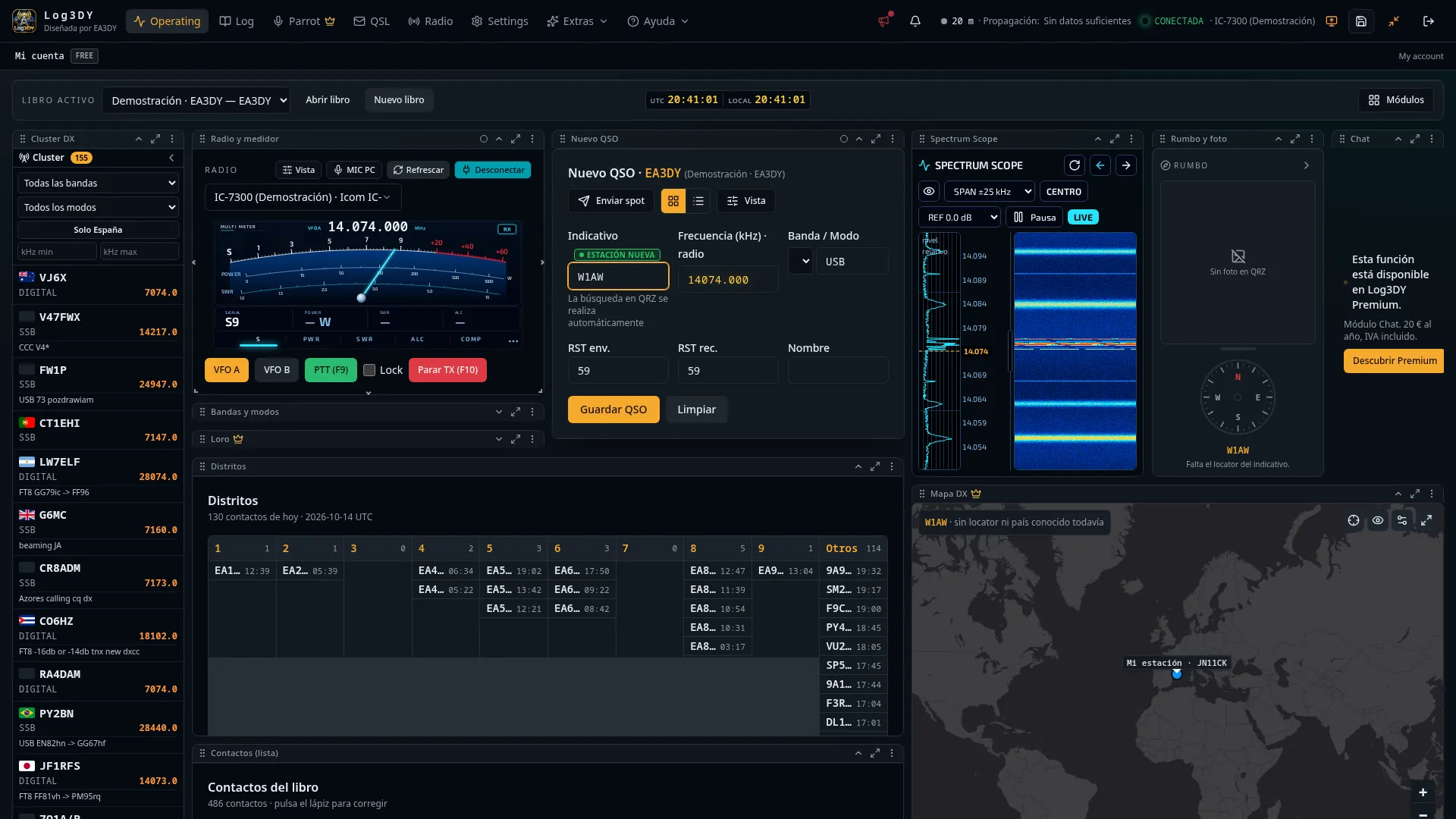
Task: Shift spectrum scope left with arrow icon
Action: point(1100,165)
